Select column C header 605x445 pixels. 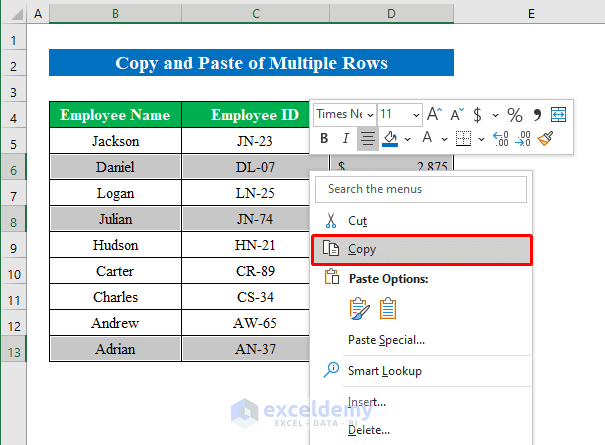pos(255,14)
